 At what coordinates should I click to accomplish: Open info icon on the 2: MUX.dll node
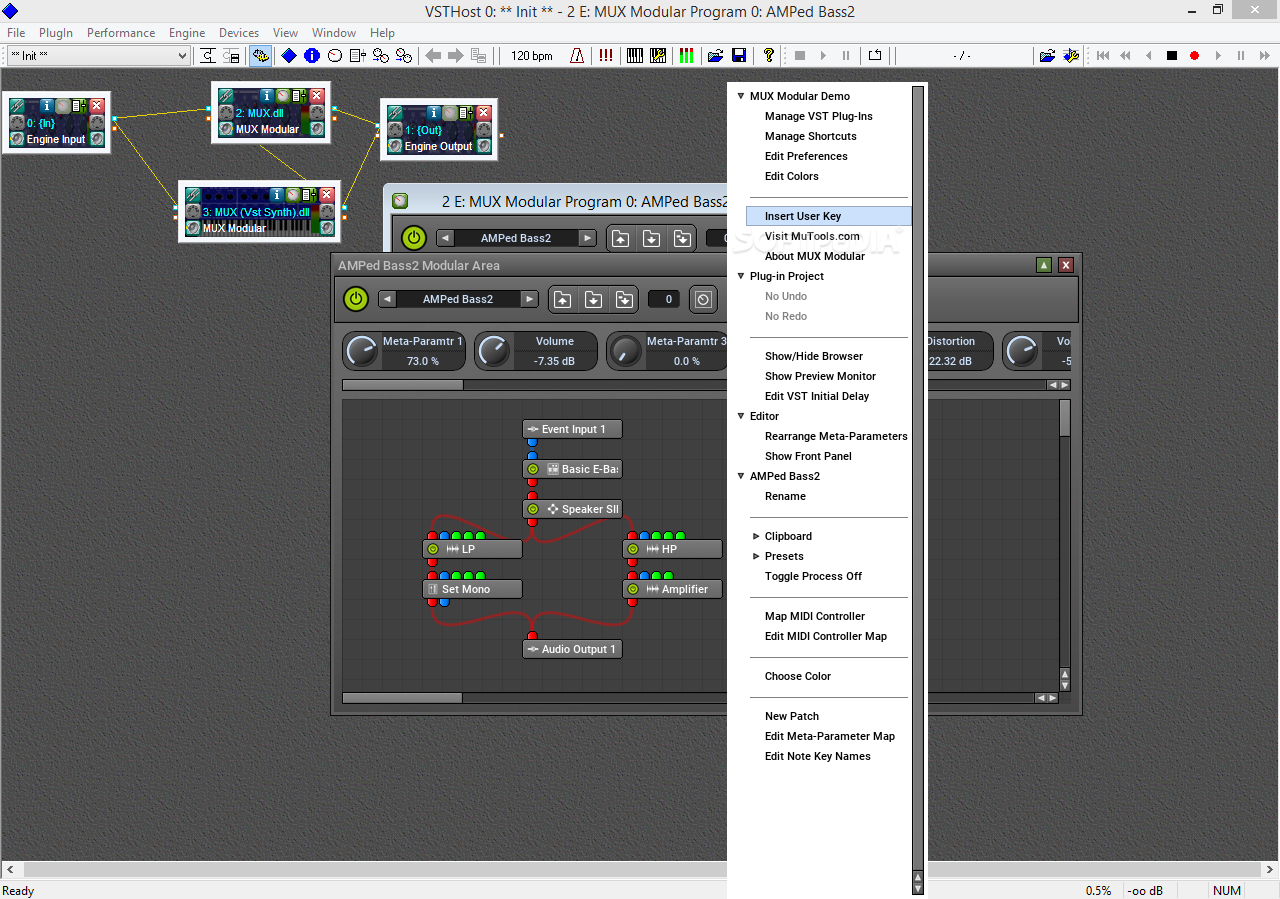(x=266, y=96)
